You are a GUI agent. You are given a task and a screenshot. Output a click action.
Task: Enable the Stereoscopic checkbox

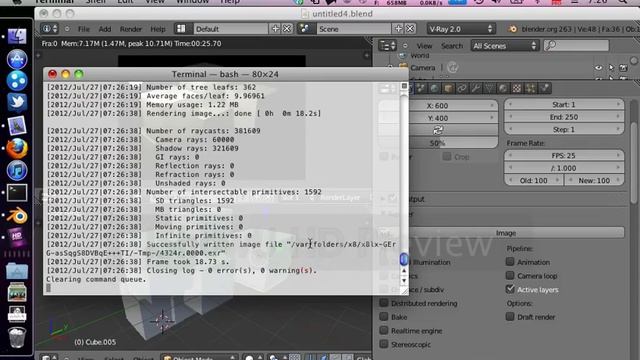click(384, 344)
